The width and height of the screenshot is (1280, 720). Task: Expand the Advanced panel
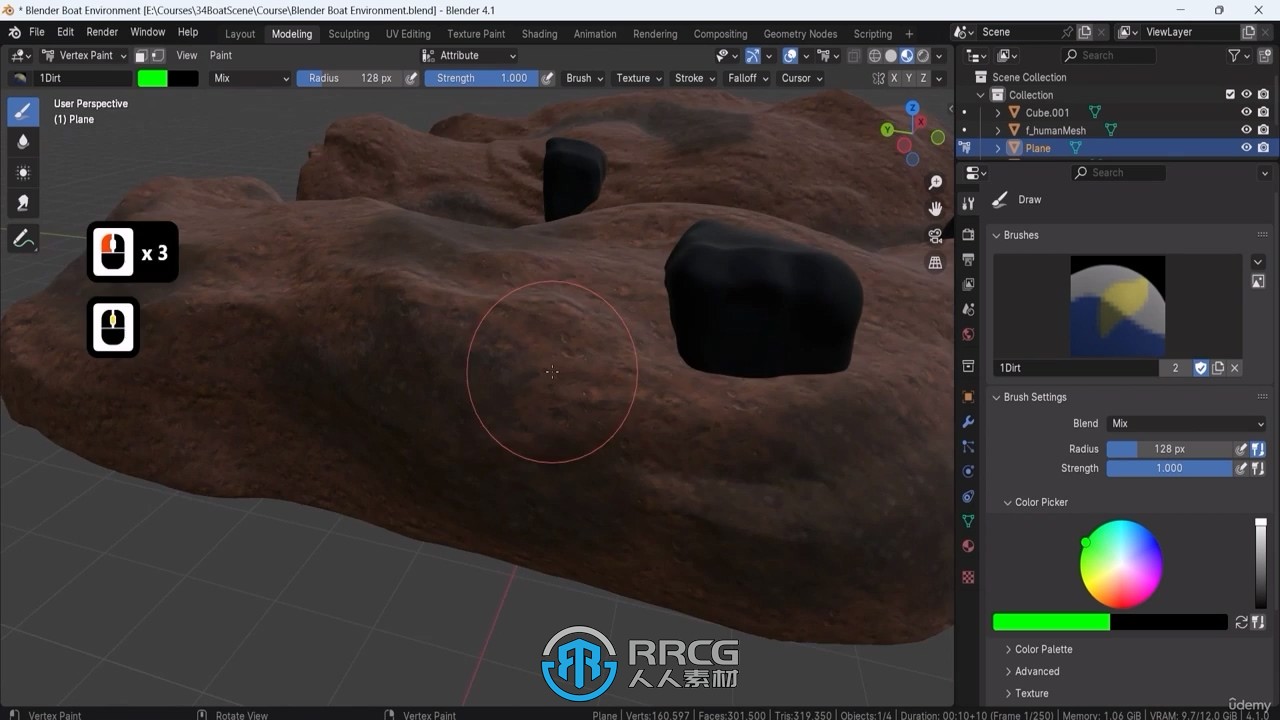point(1008,671)
